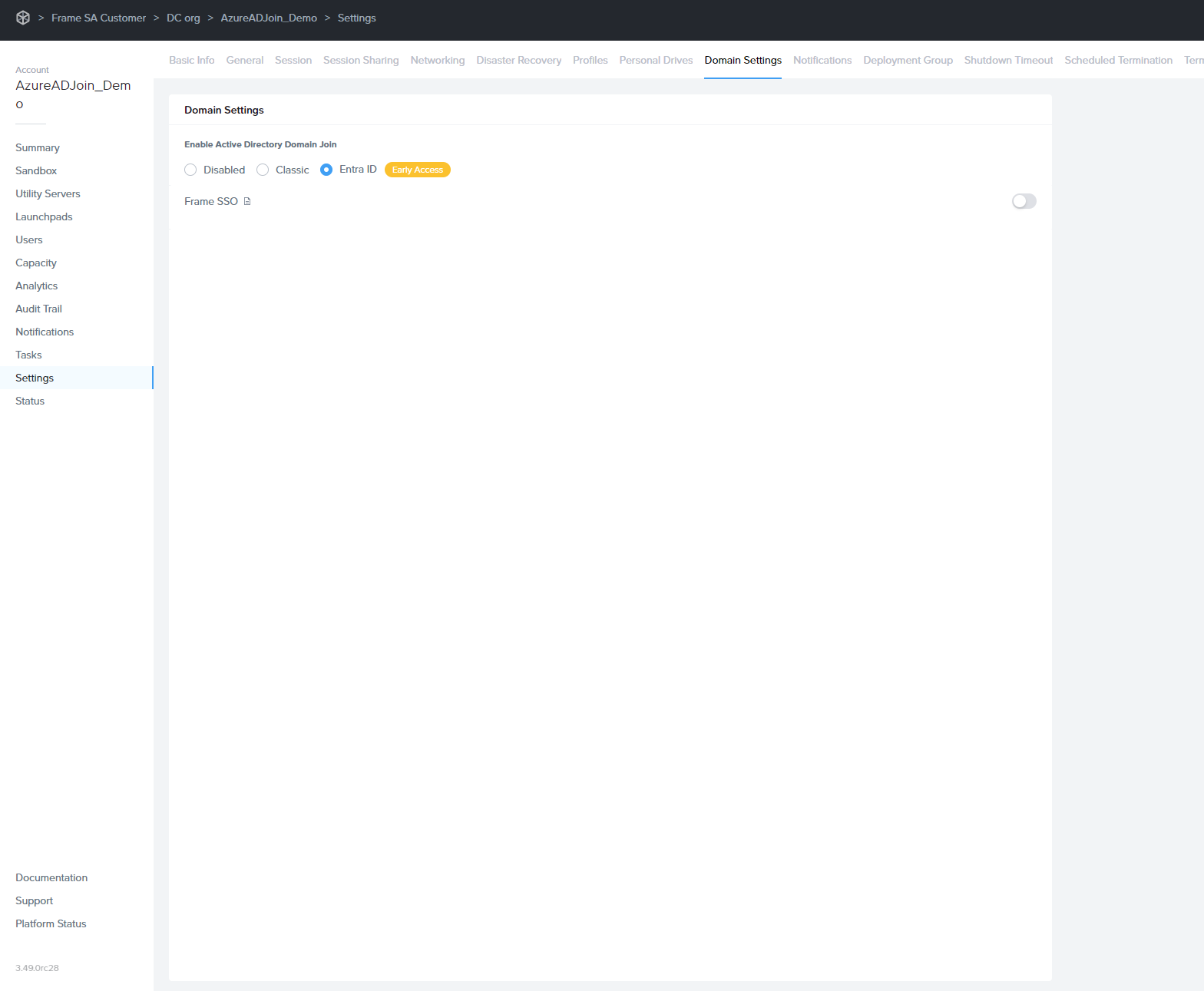This screenshot has width=1204, height=991.
Task: Click DC org breadcrumb link
Action: tap(184, 18)
